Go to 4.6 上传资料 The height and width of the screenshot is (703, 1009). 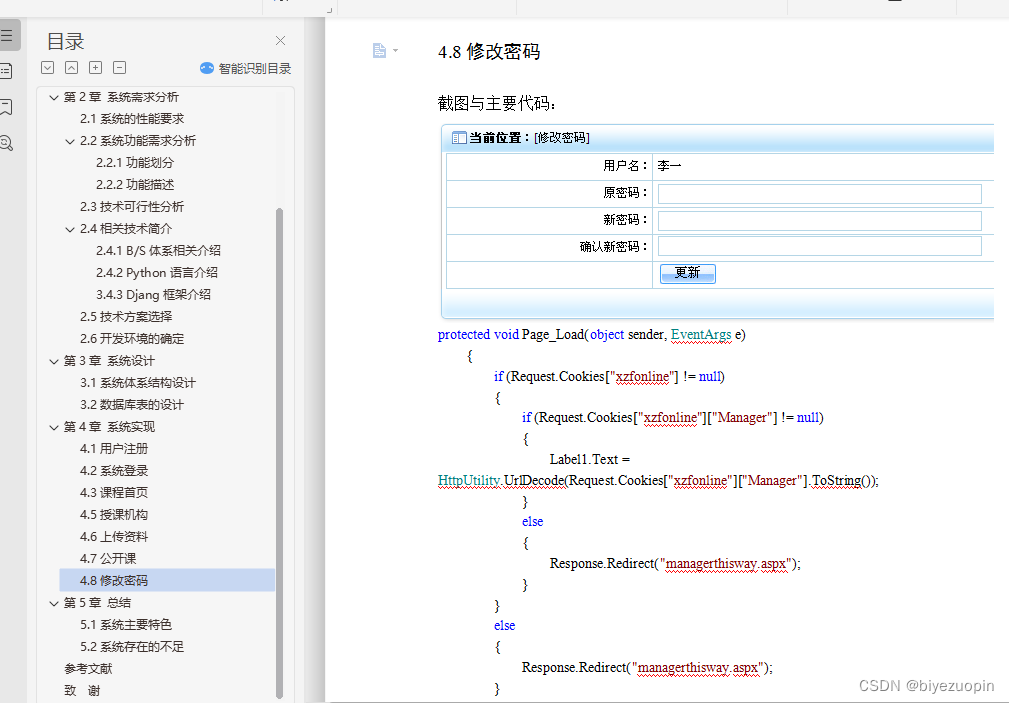(x=114, y=537)
